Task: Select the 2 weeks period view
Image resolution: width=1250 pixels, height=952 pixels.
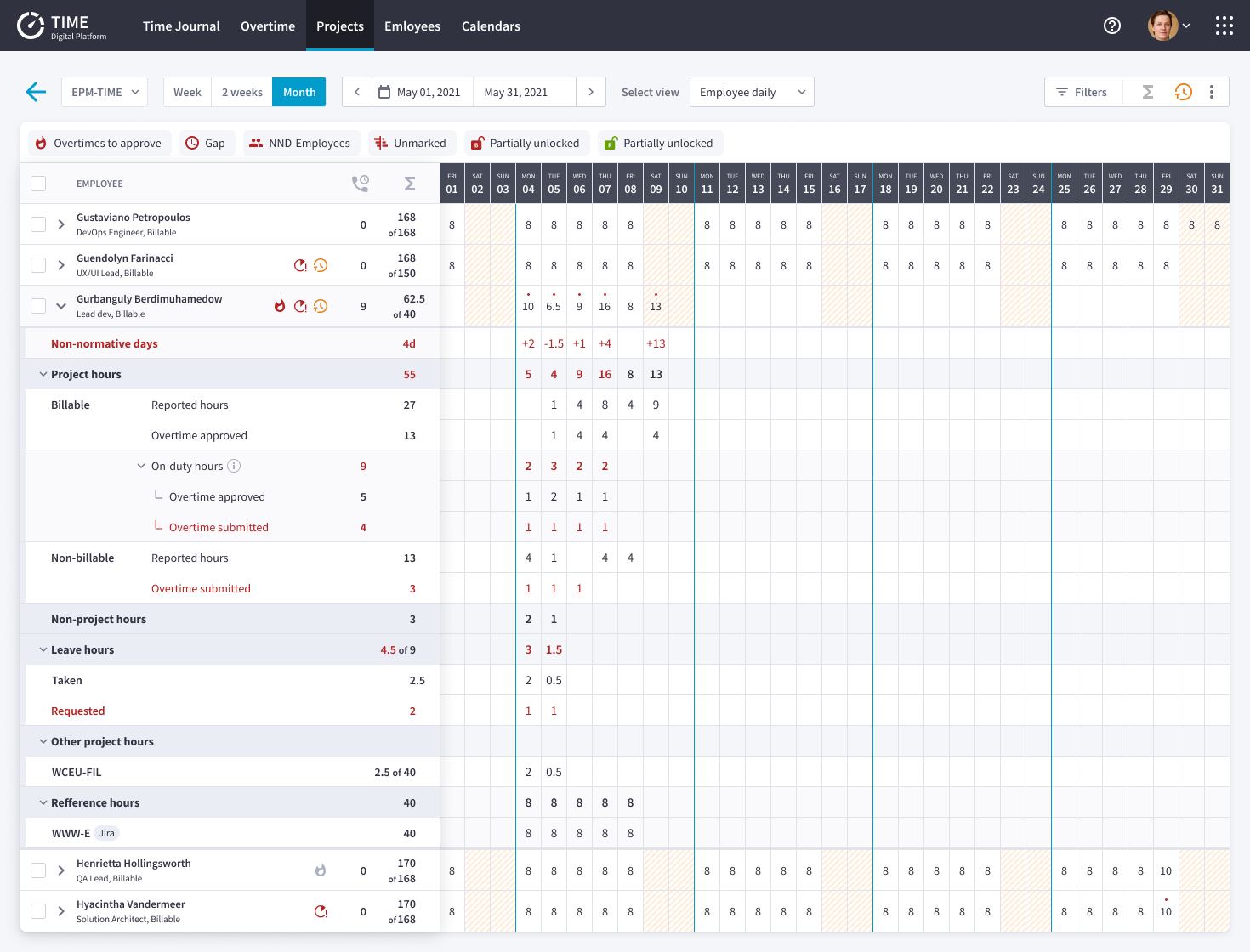Action: (241, 92)
